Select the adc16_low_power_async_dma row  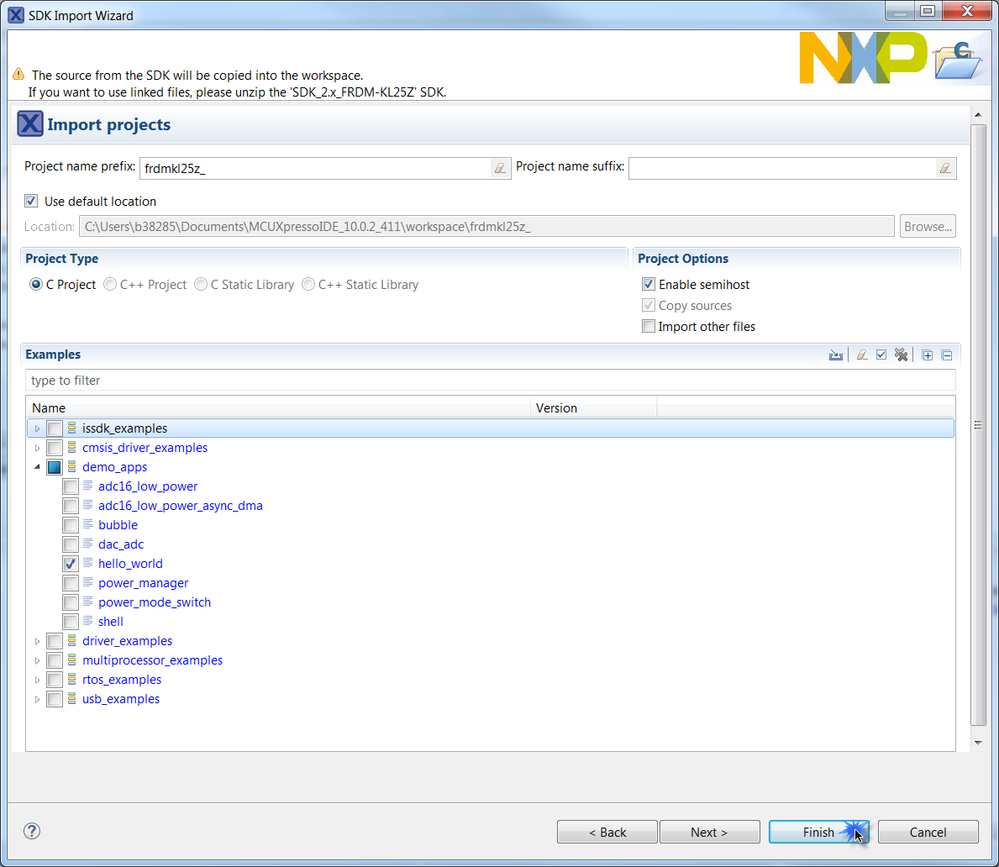tap(180, 505)
